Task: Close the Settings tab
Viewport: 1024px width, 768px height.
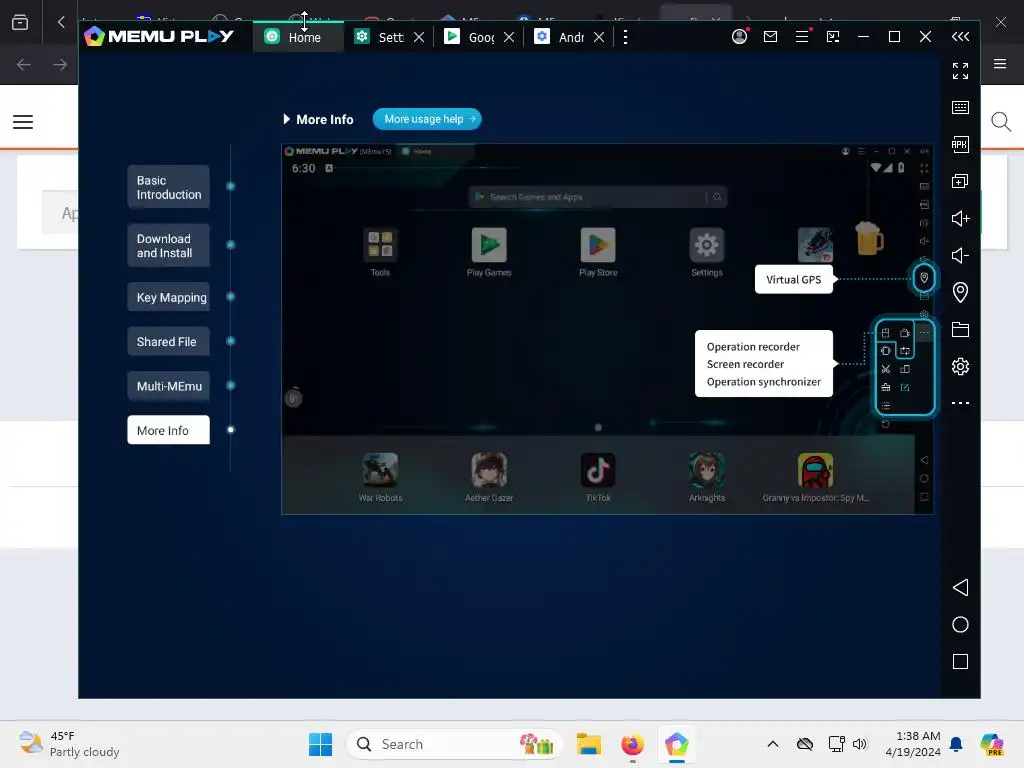Action: pyautogui.click(x=419, y=37)
